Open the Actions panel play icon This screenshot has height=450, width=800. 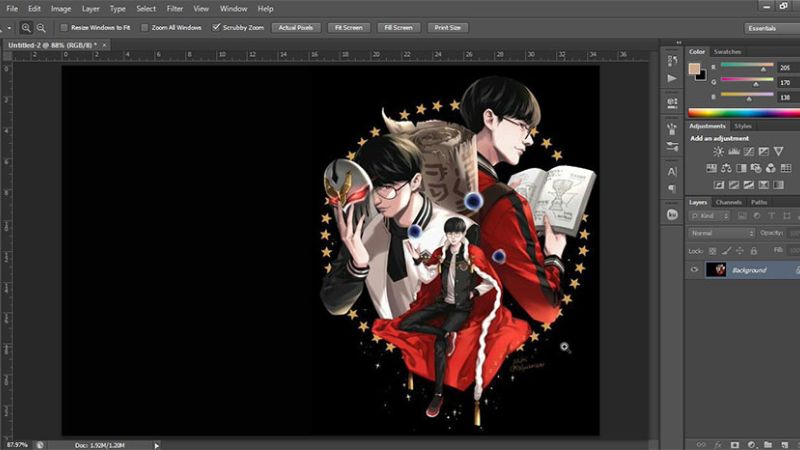point(672,78)
